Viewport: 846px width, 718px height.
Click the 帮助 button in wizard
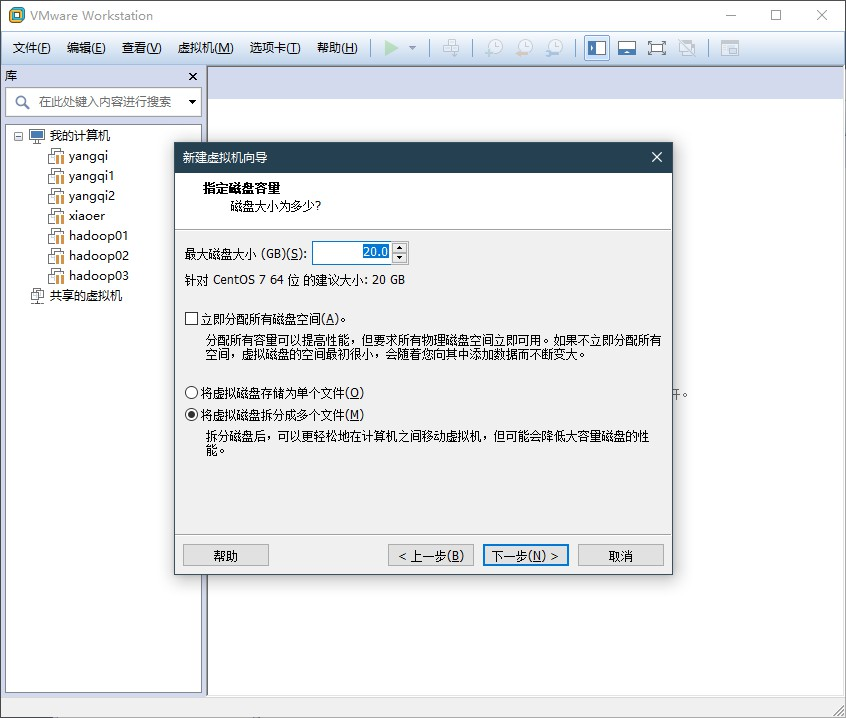226,555
